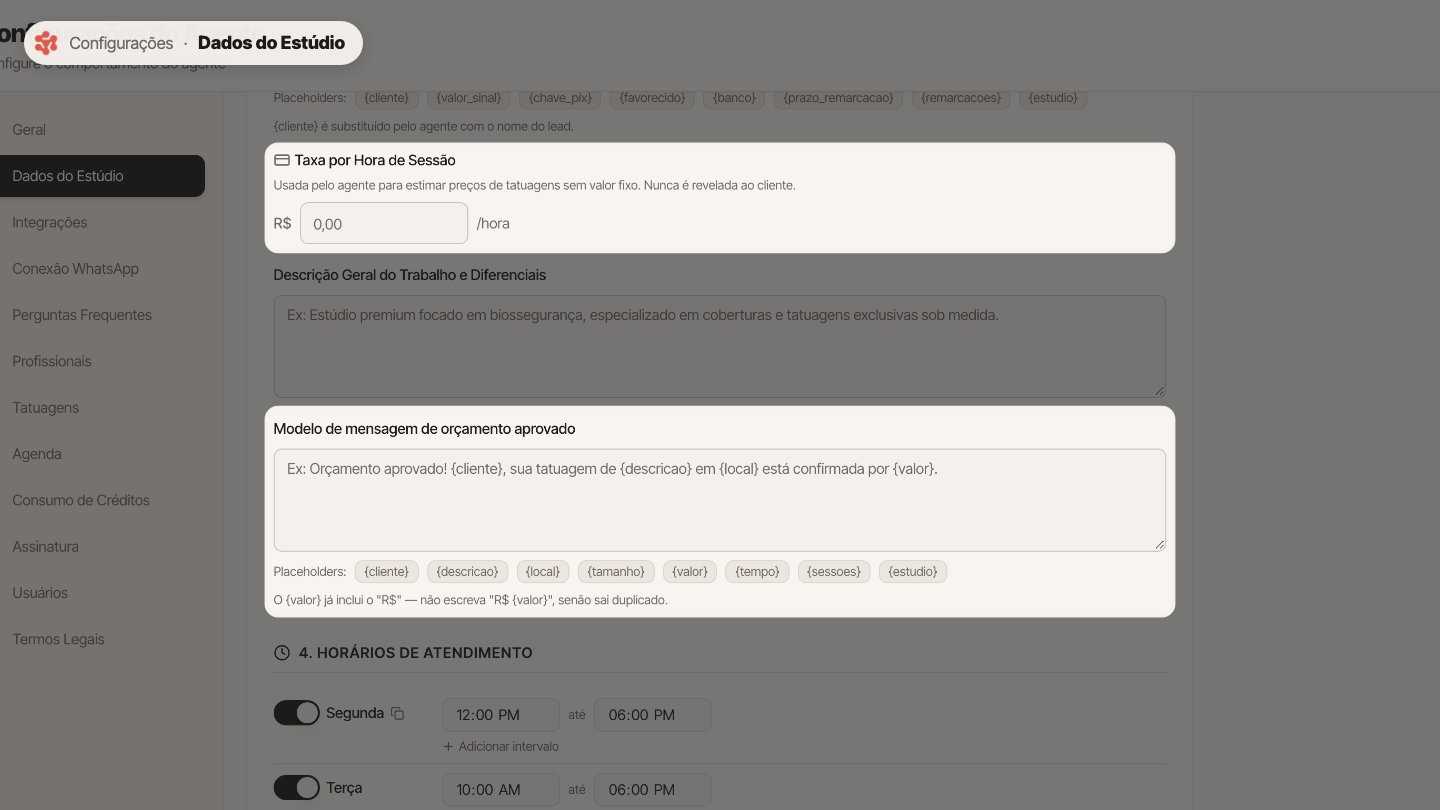Click the clock icon by Horários de Atendimento
The image size is (1440, 810).
click(x=282, y=653)
